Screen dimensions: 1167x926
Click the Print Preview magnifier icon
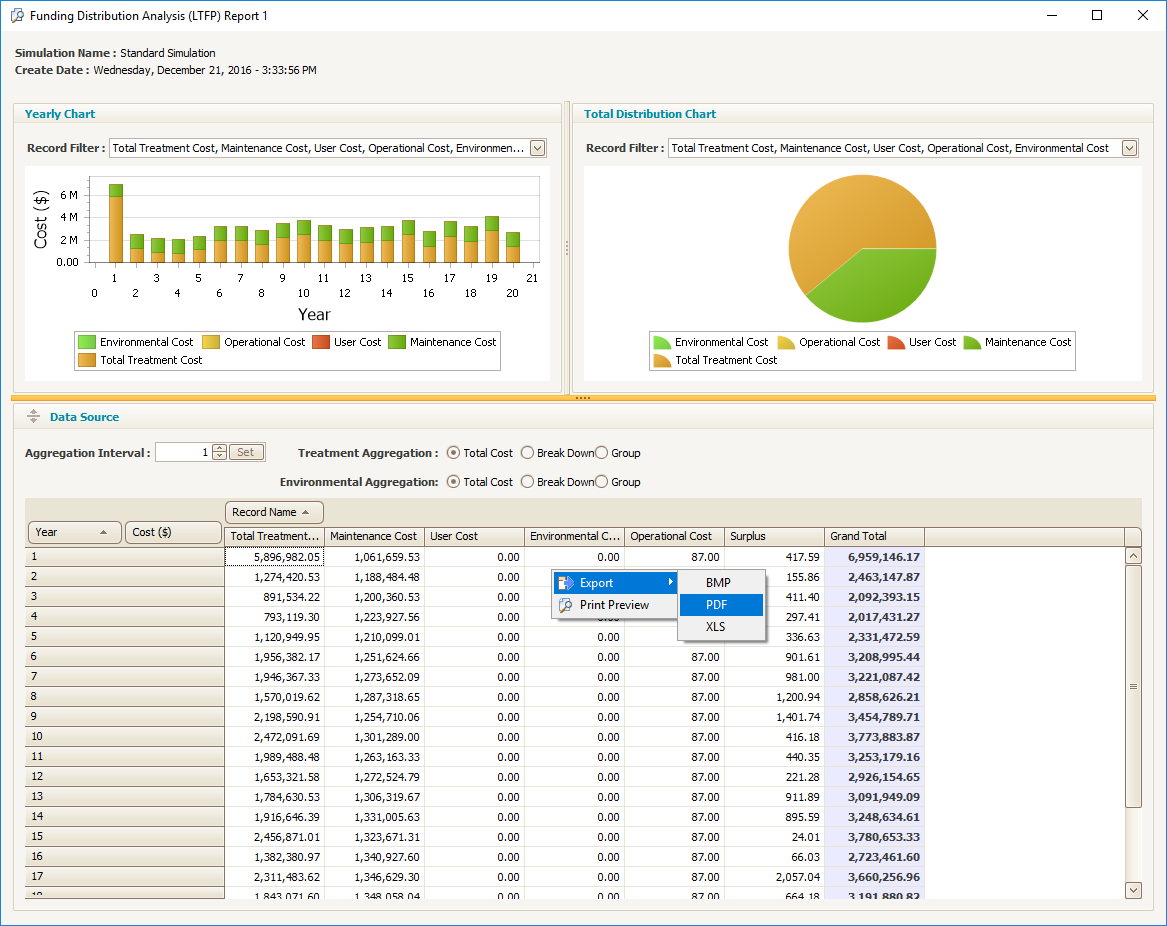pyautogui.click(x=566, y=605)
